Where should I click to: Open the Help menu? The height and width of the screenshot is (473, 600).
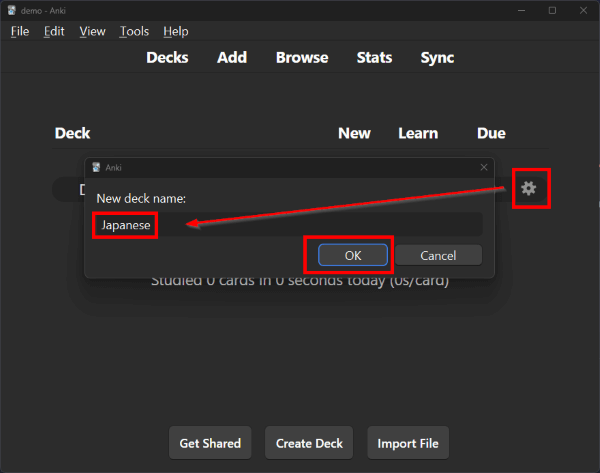[x=176, y=31]
